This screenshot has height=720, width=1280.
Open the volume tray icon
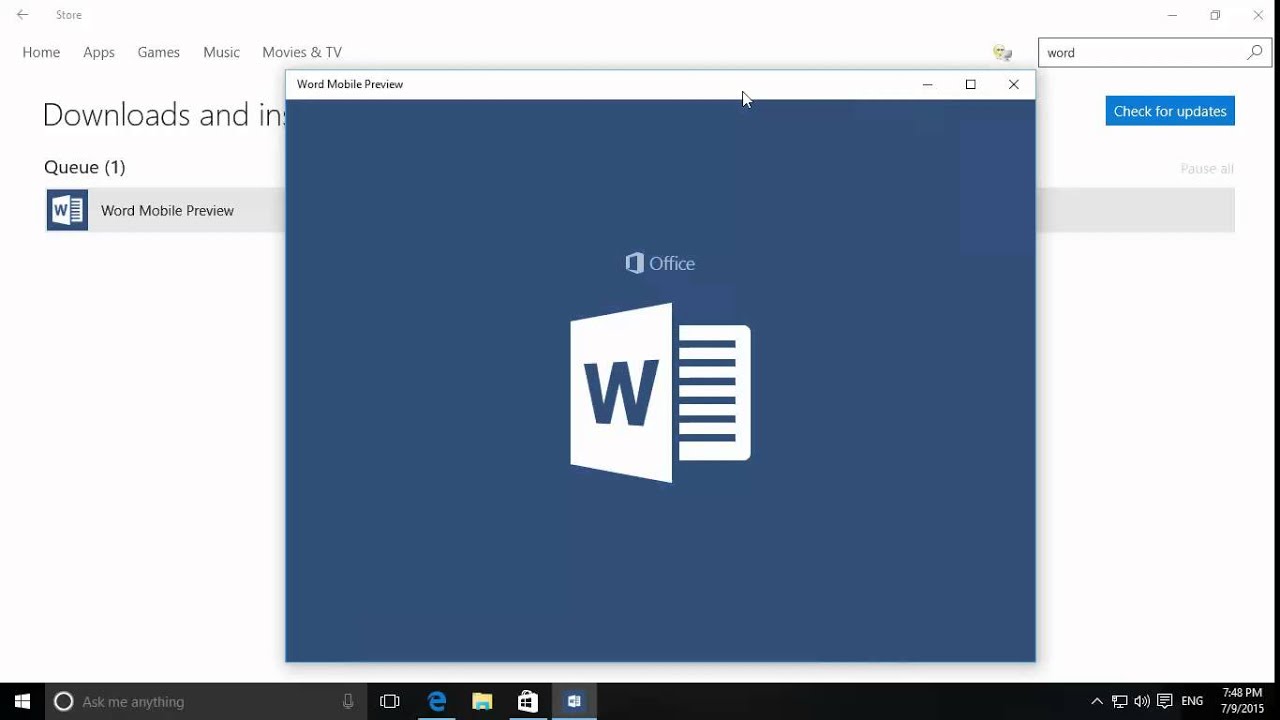(1142, 701)
